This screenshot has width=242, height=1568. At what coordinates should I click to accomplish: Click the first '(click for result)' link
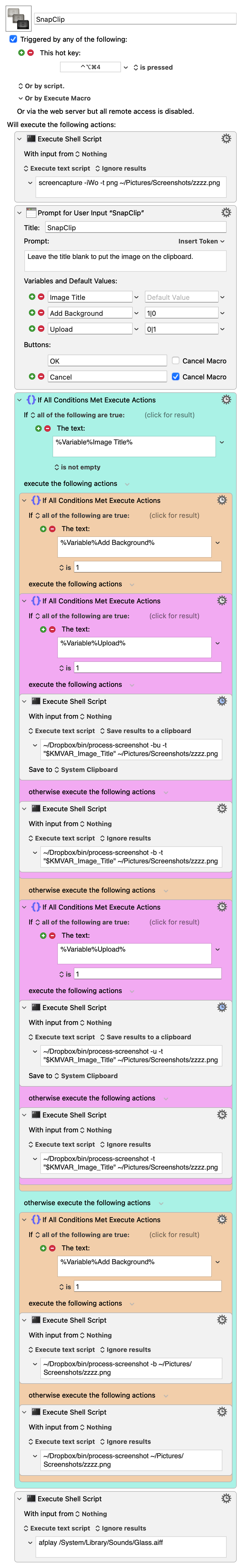(x=169, y=415)
